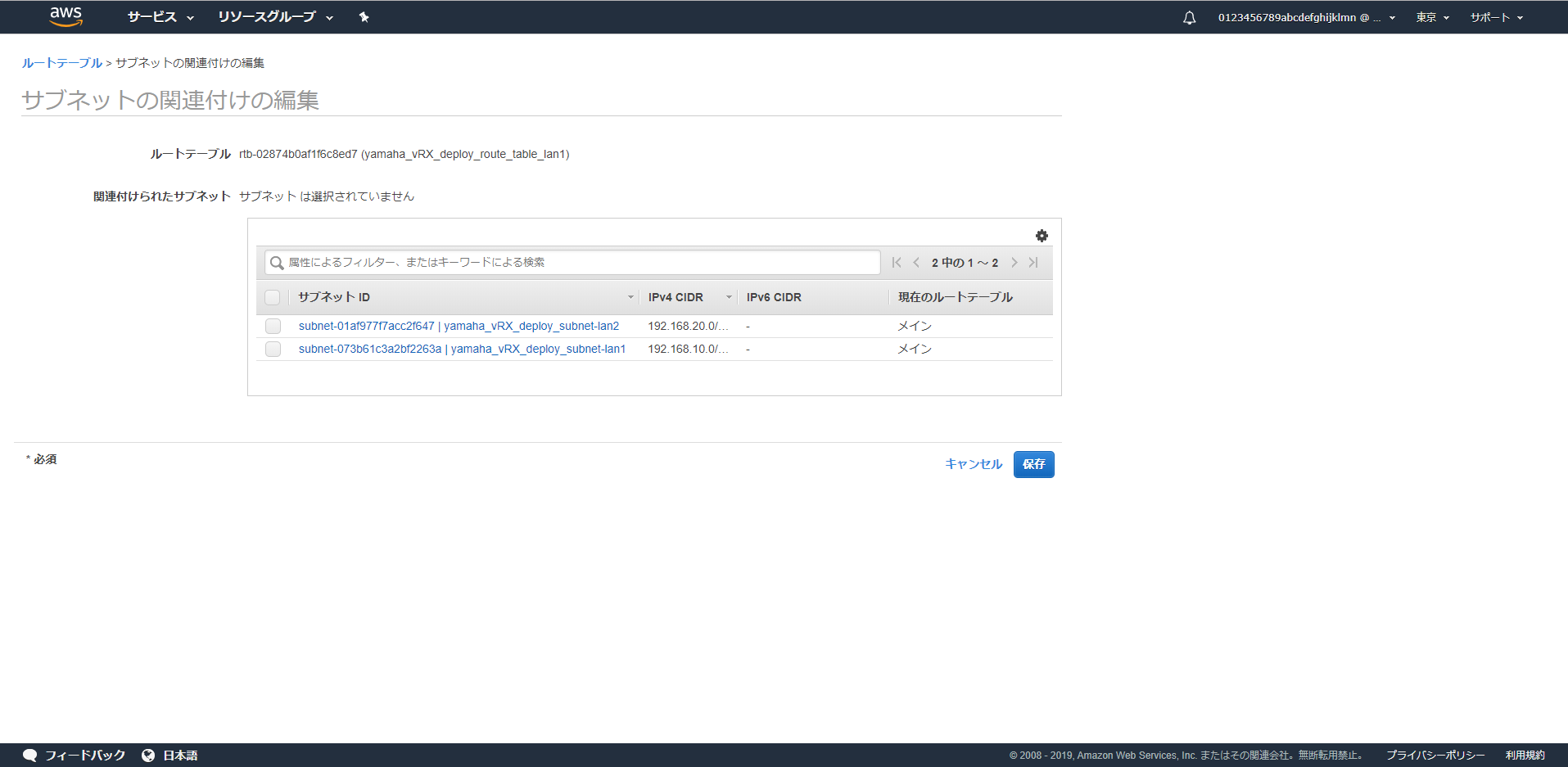Click the search magnifier icon
Screen dimensions: 1568x767
point(277,262)
